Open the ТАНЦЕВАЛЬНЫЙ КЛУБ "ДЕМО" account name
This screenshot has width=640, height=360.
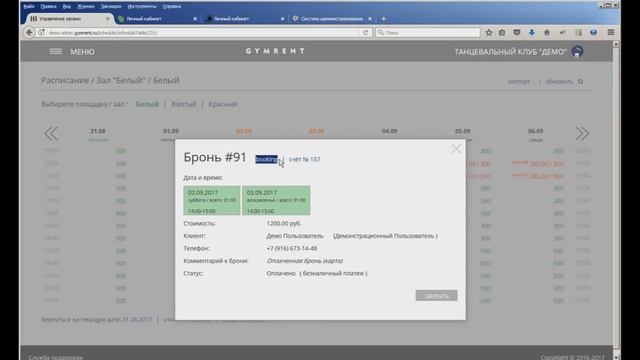pyautogui.click(x=510, y=52)
